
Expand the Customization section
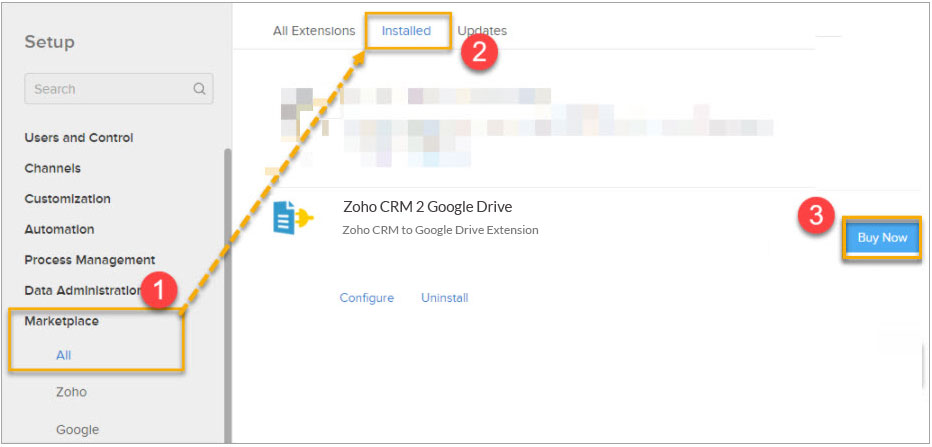[67, 199]
